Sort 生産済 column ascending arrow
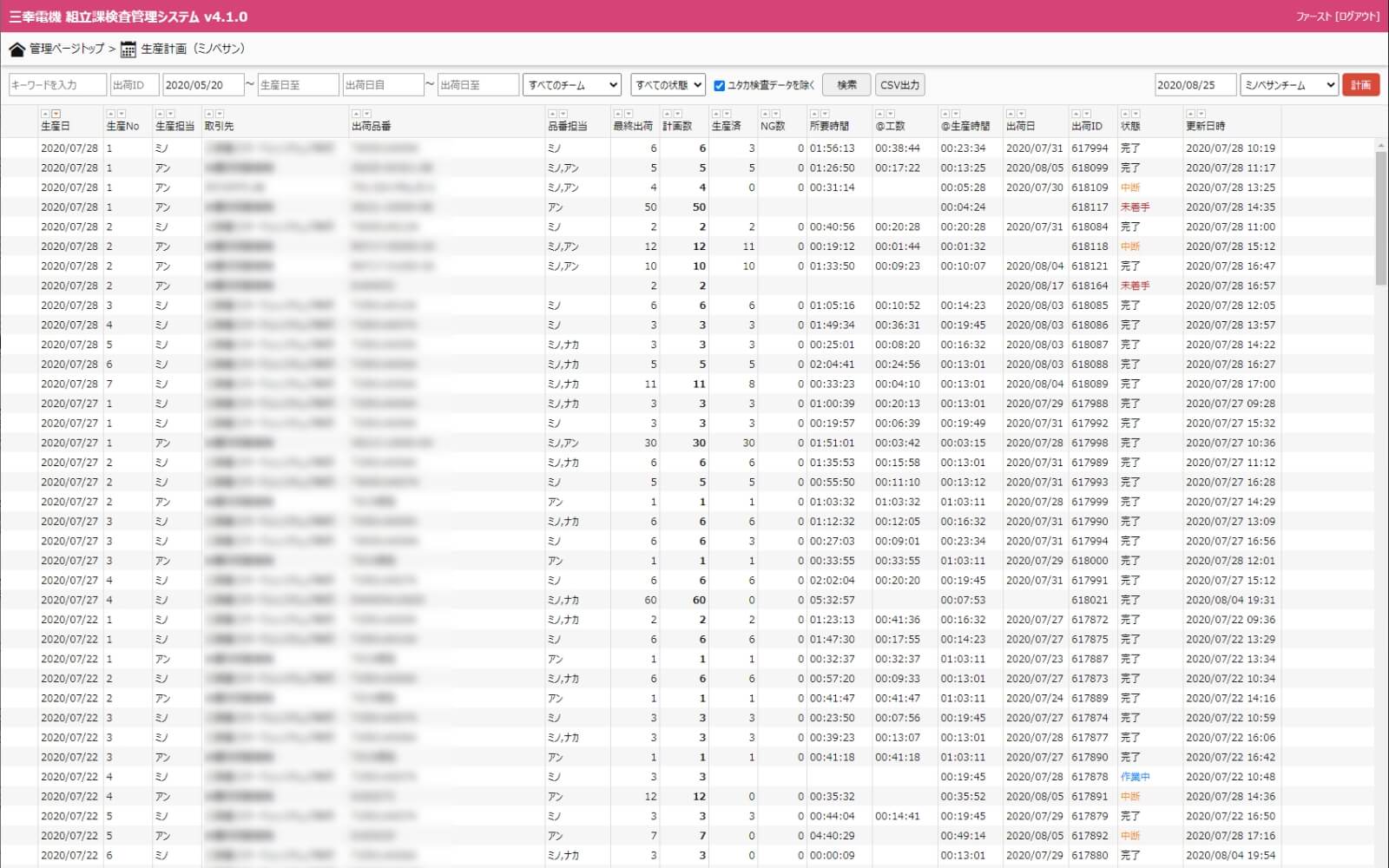The image size is (1389, 868). coord(715,114)
